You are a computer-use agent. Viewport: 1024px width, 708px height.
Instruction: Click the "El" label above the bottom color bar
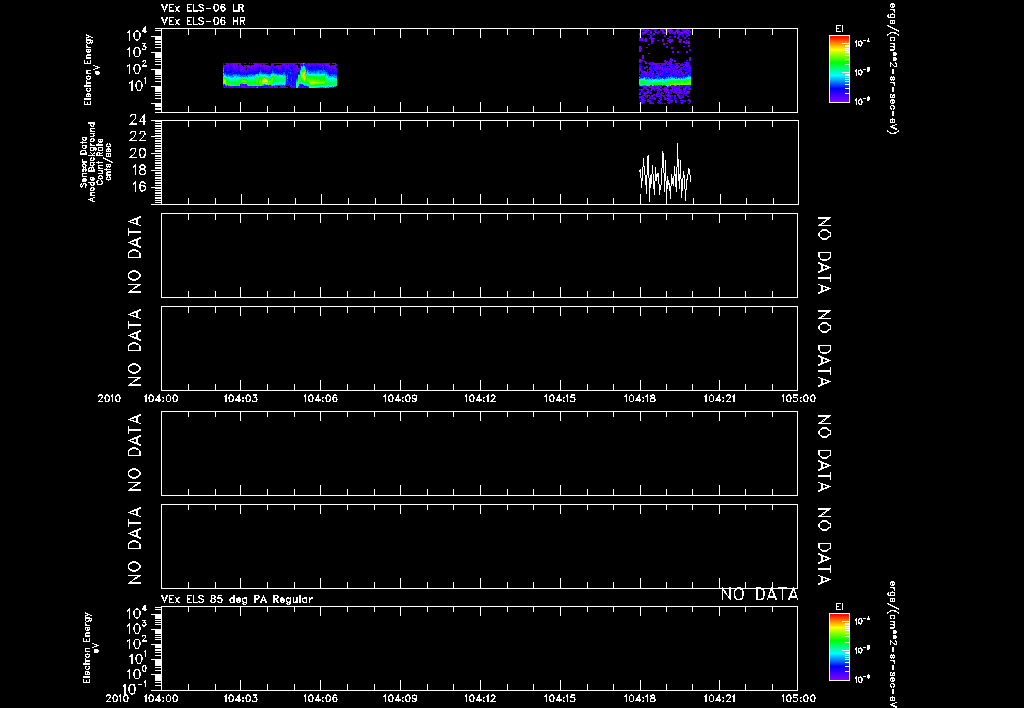(839, 607)
